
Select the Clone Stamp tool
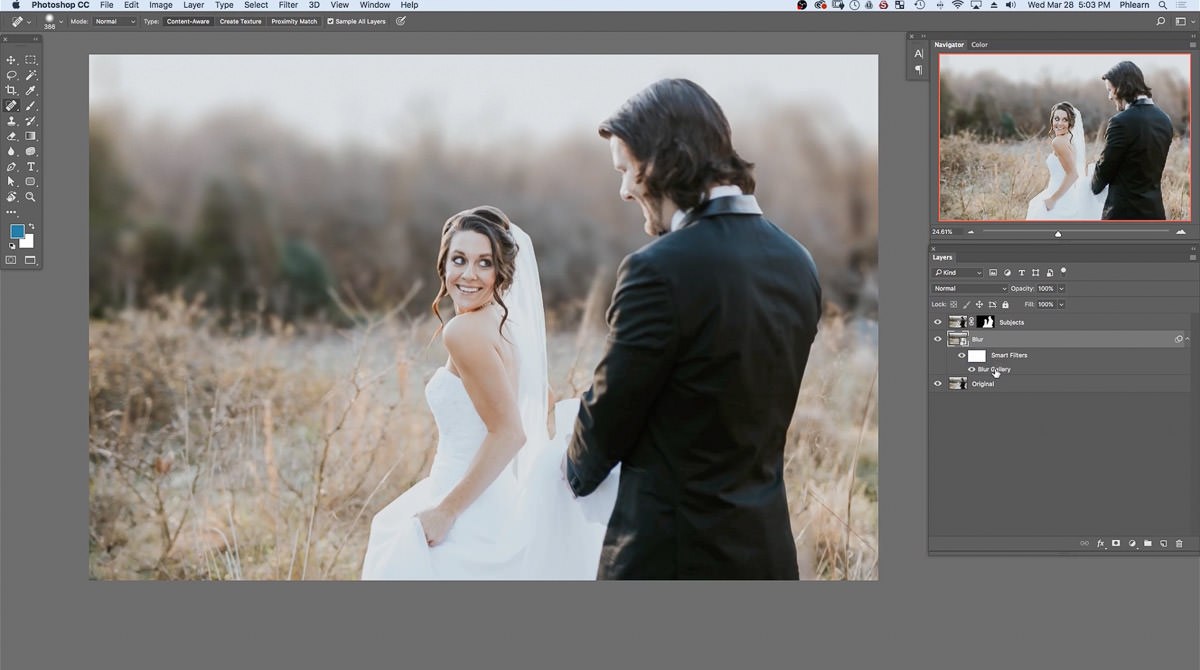tap(12, 121)
